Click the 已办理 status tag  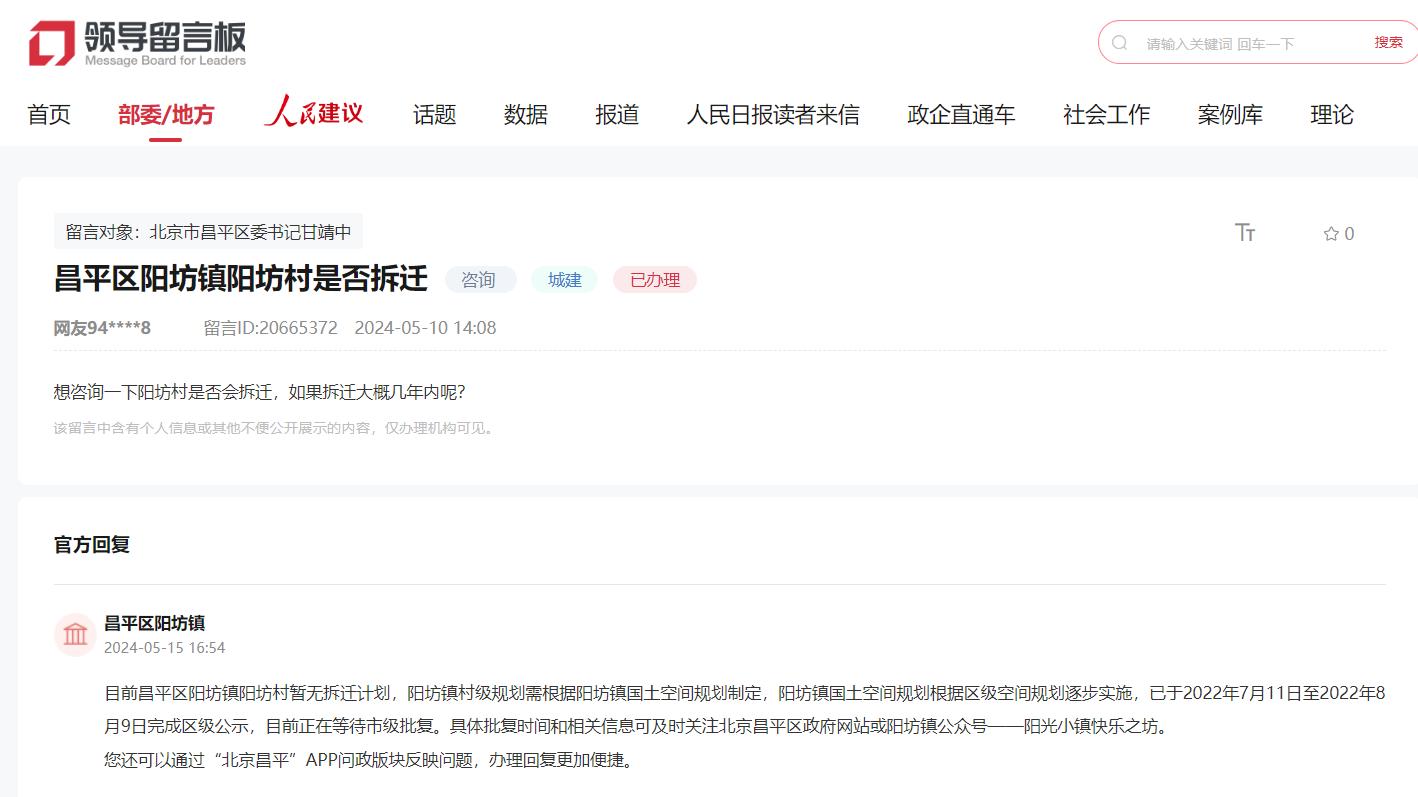[654, 280]
